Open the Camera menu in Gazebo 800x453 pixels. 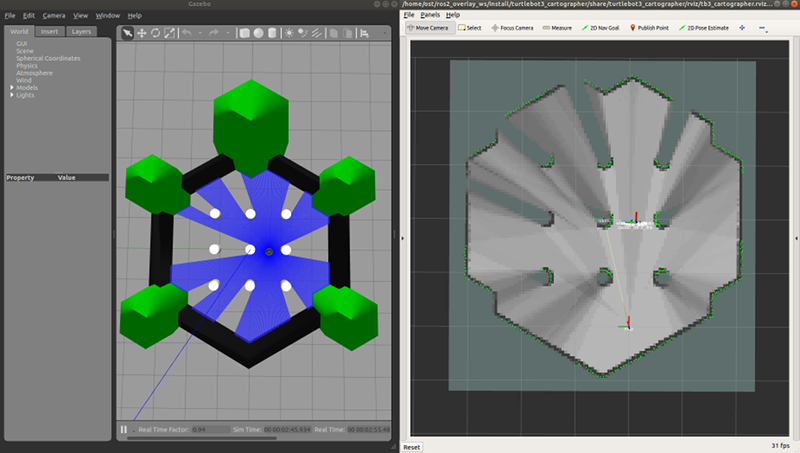[53, 16]
